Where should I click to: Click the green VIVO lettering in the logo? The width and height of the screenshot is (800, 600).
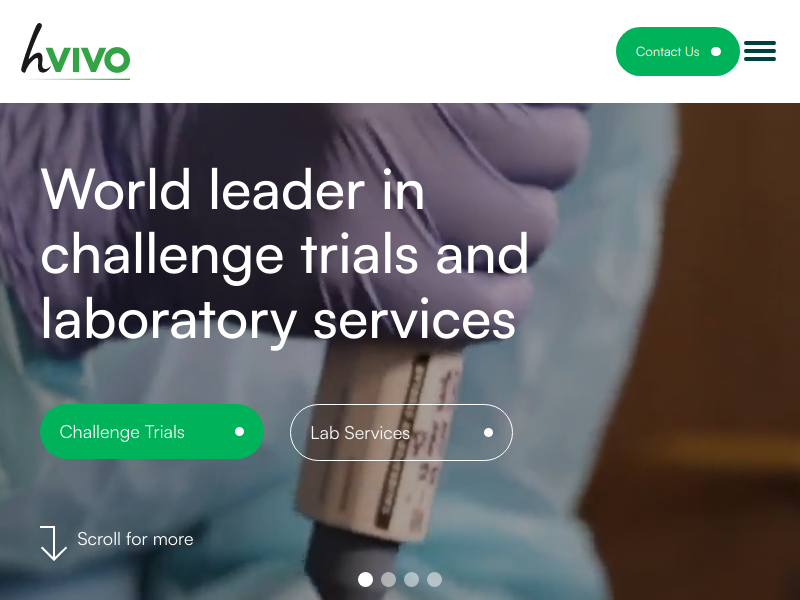point(90,60)
